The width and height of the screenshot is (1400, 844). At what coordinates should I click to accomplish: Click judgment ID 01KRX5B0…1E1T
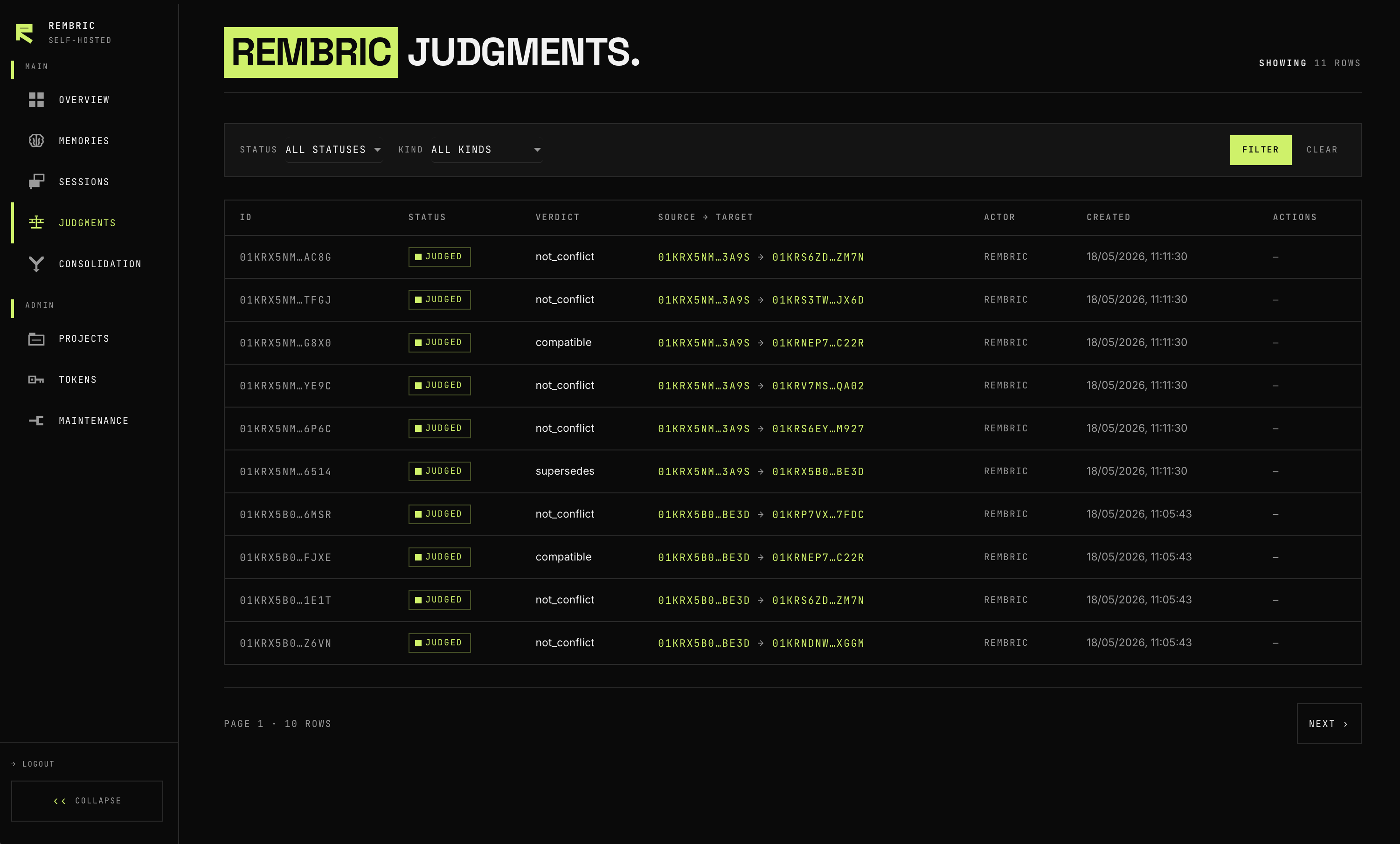coord(286,600)
